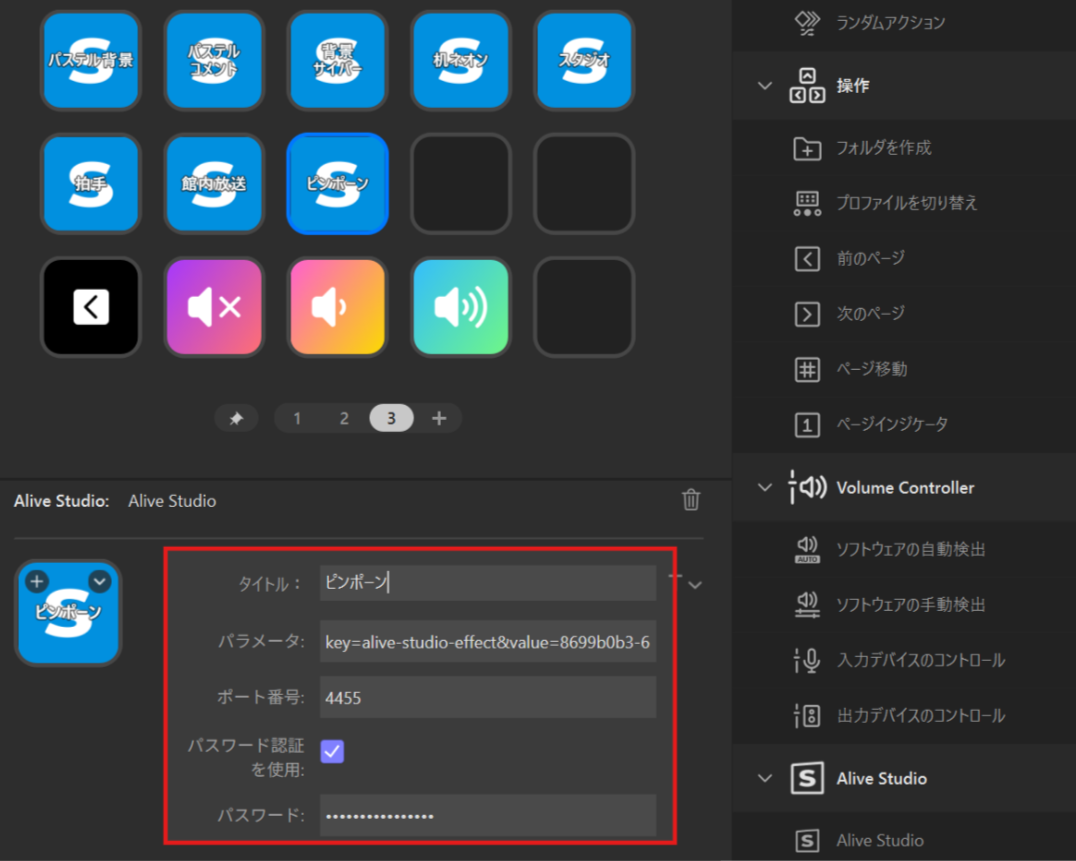Image resolution: width=1076 pixels, height=861 pixels.
Task: Collapse the Volume Controller category
Action: (765, 488)
